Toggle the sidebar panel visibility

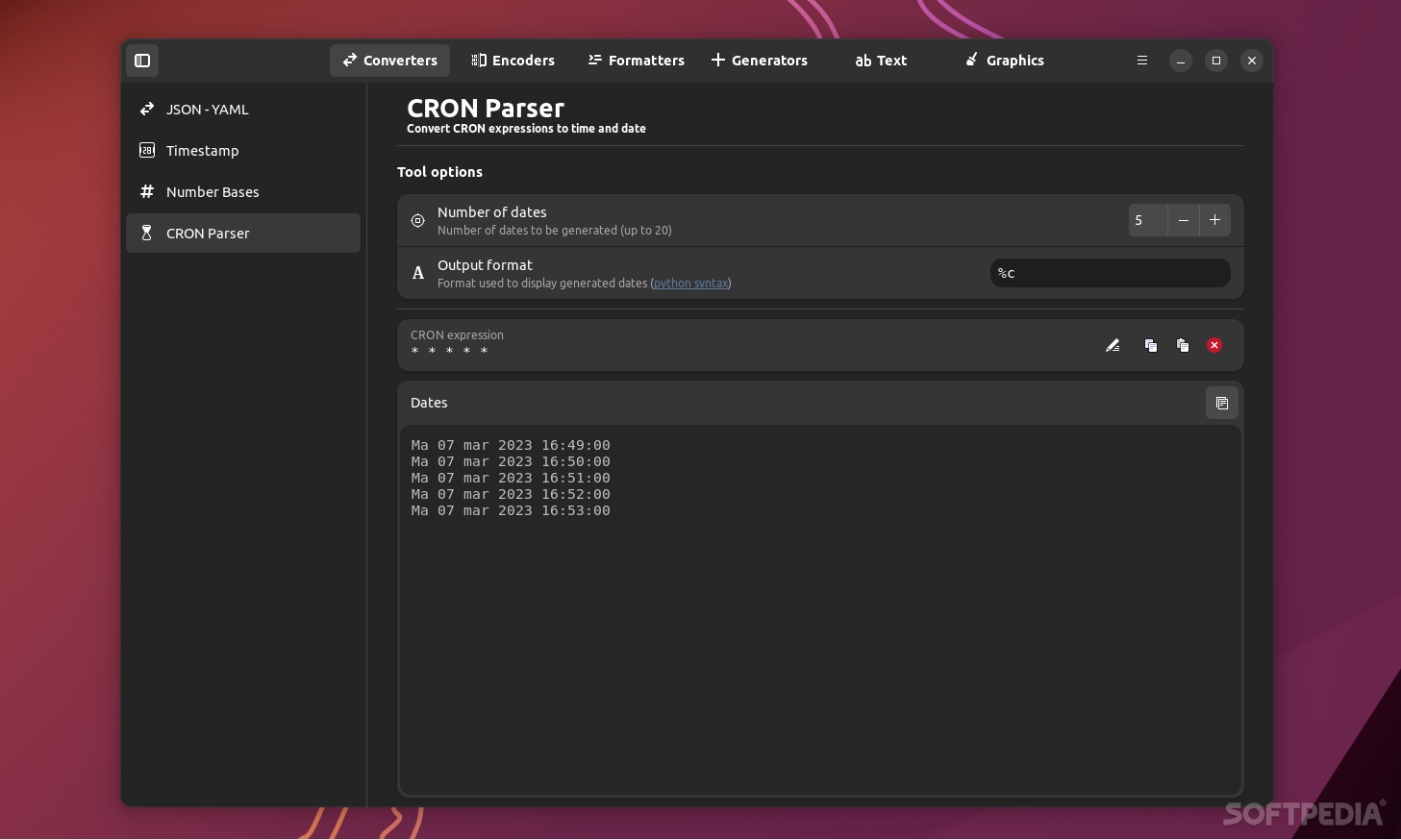point(142,61)
